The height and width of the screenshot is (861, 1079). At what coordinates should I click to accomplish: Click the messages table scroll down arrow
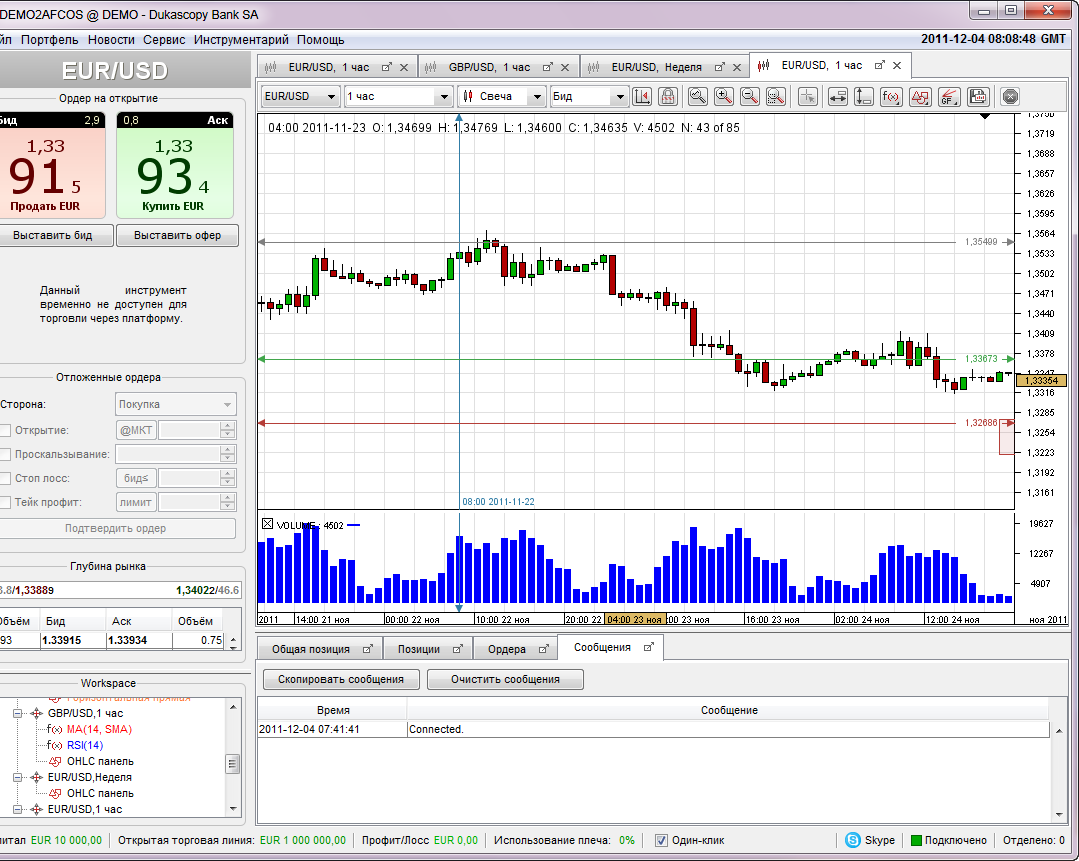[1059, 815]
